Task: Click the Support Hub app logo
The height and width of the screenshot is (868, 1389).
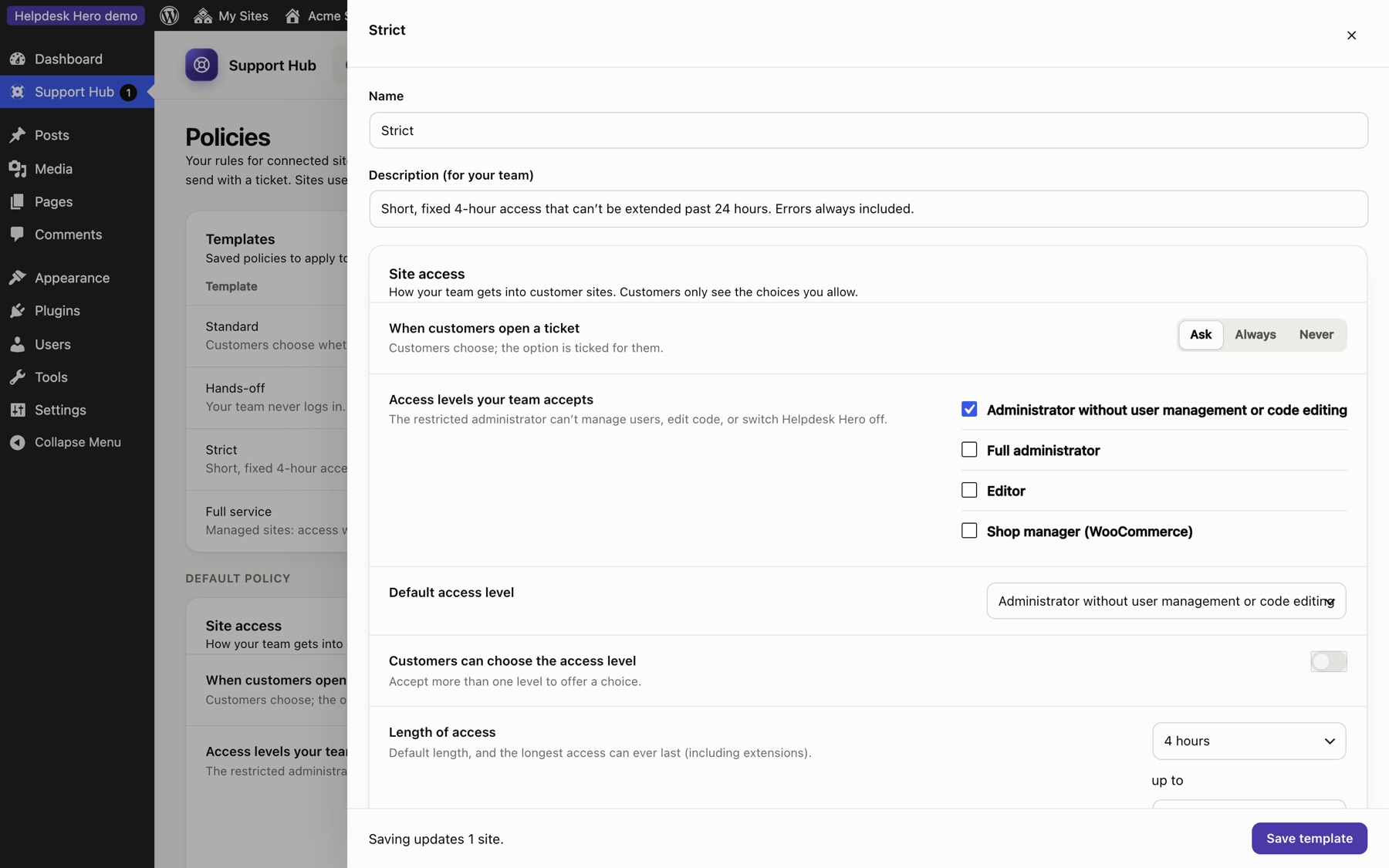Action: pos(201,65)
